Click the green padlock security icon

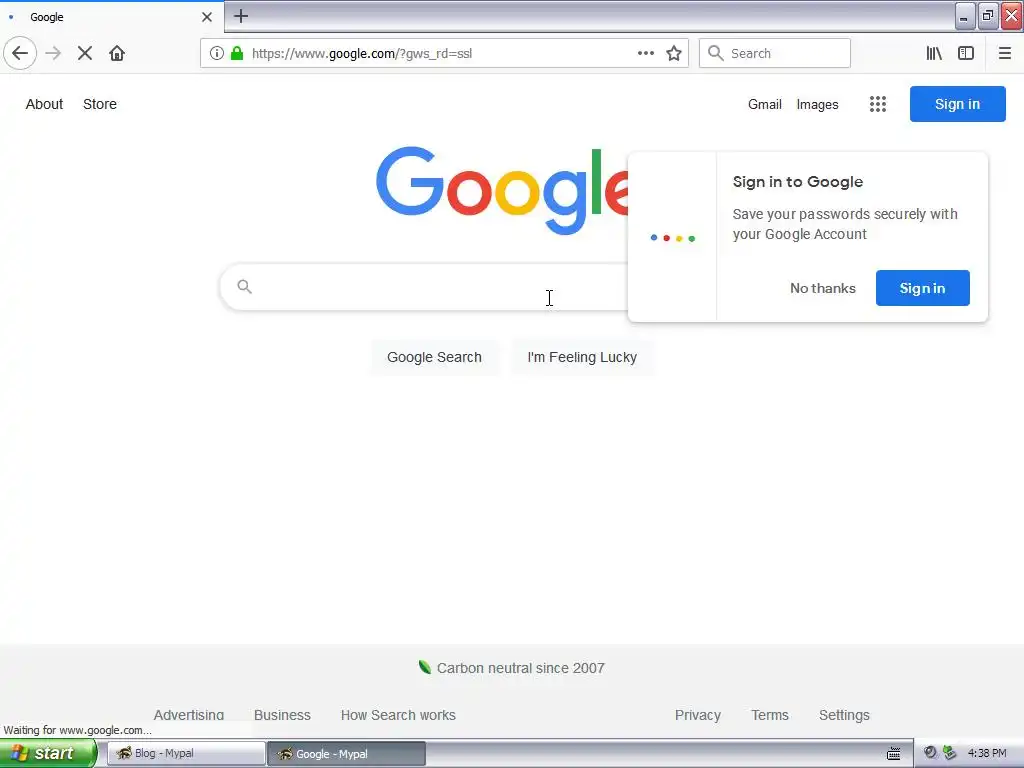[237, 53]
